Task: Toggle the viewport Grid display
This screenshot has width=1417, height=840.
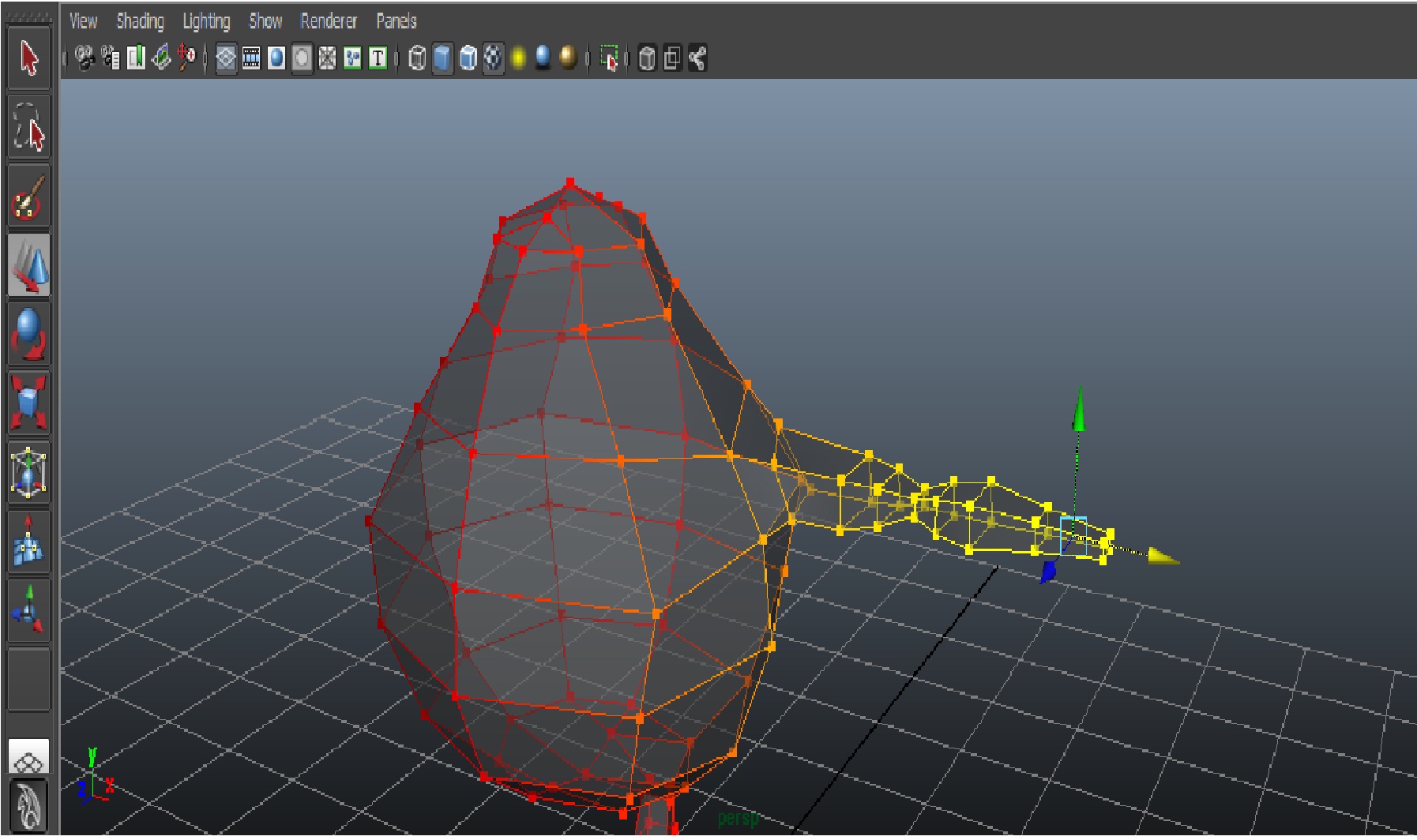Action: (x=226, y=58)
